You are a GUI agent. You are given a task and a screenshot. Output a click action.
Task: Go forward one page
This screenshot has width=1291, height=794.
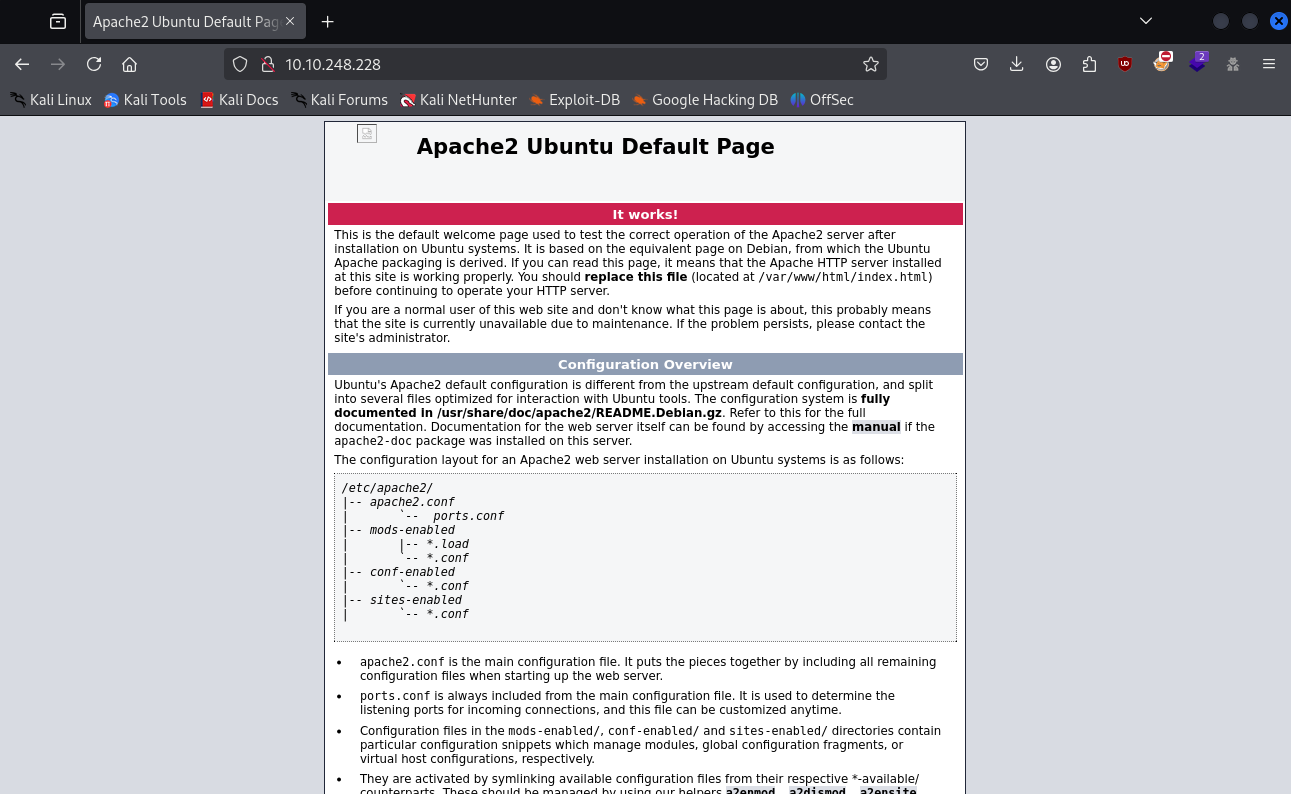pos(58,64)
